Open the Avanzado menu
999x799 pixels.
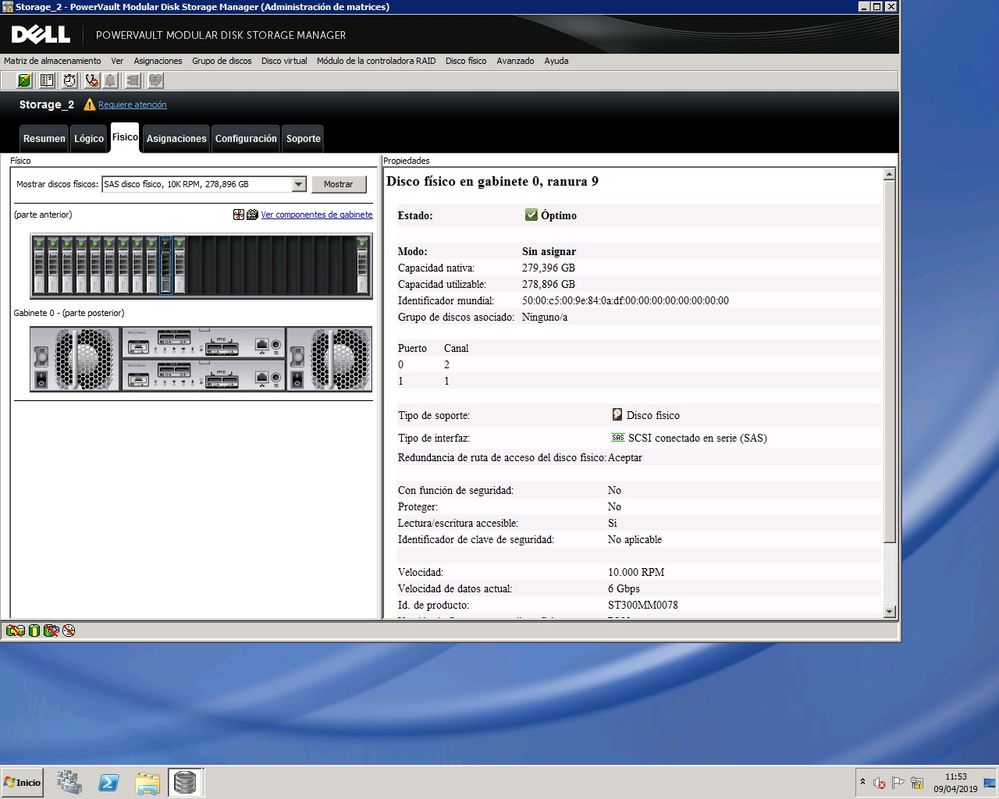(515, 61)
